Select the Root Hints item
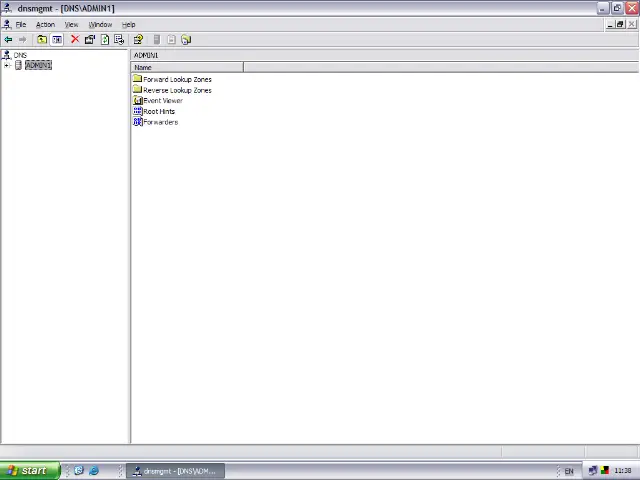Image resolution: width=640 pixels, height=480 pixels. click(x=158, y=112)
